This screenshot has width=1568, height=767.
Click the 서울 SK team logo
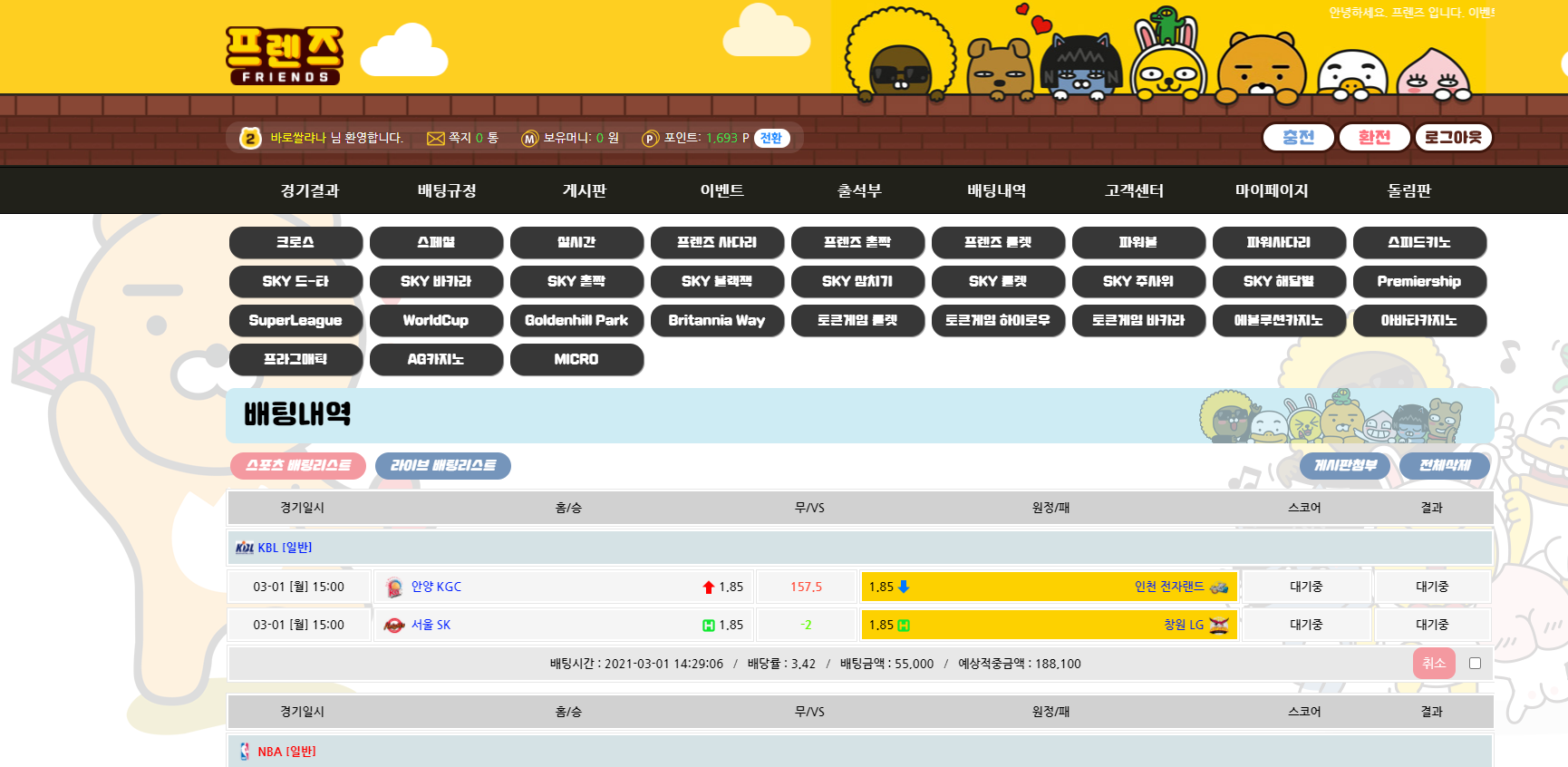tap(394, 626)
